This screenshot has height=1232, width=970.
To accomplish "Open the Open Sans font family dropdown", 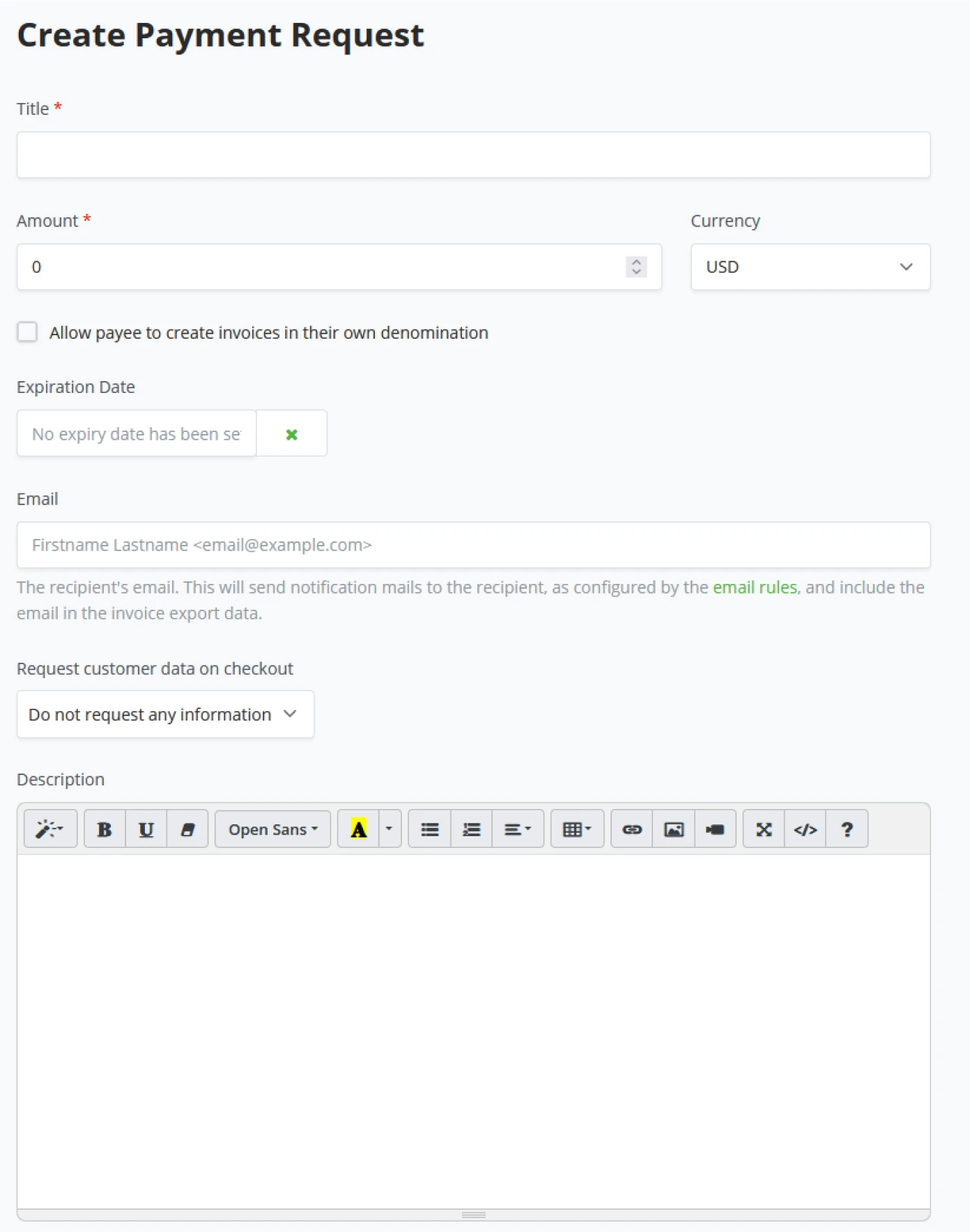I will point(272,829).
